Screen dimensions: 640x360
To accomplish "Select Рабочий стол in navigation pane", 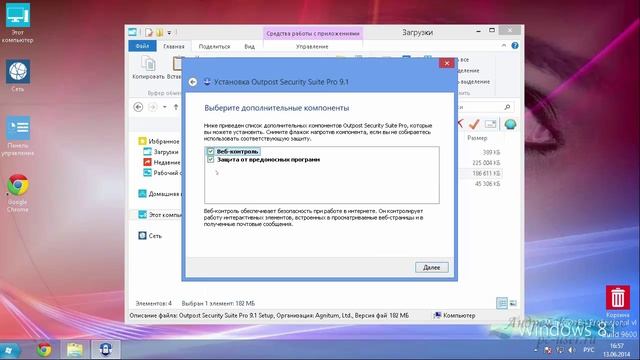I will point(162,173).
